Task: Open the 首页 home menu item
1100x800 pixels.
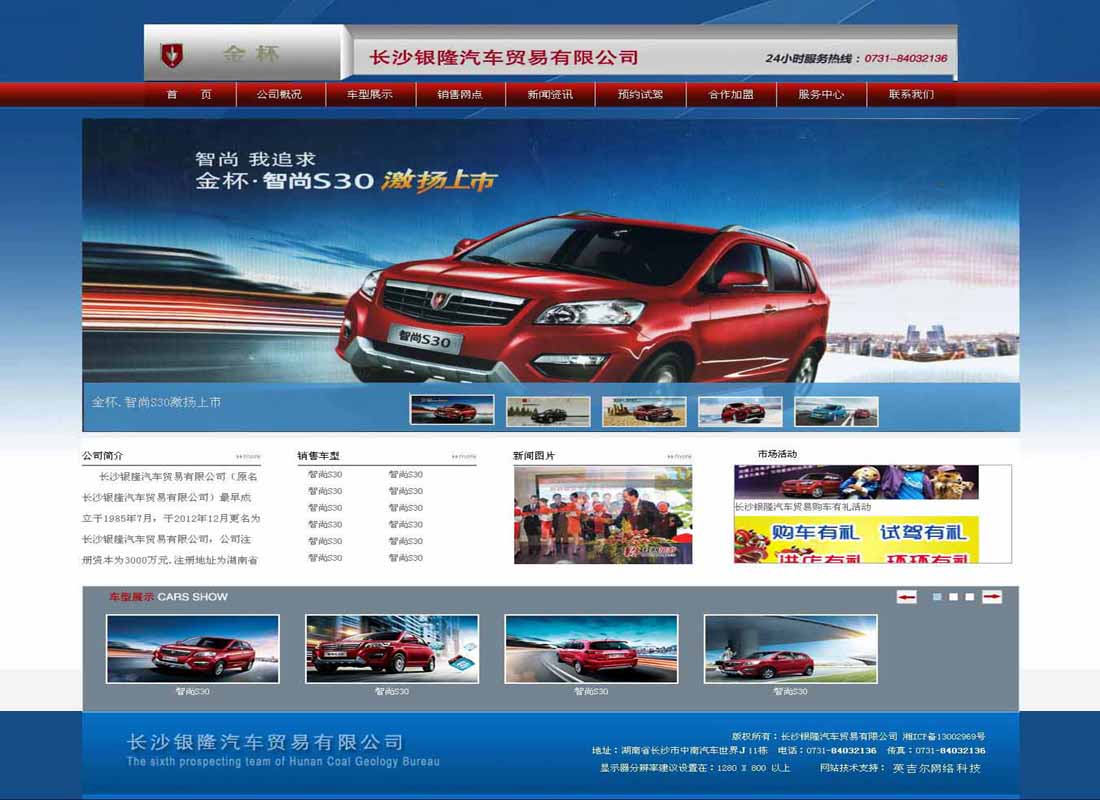Action: (189, 94)
